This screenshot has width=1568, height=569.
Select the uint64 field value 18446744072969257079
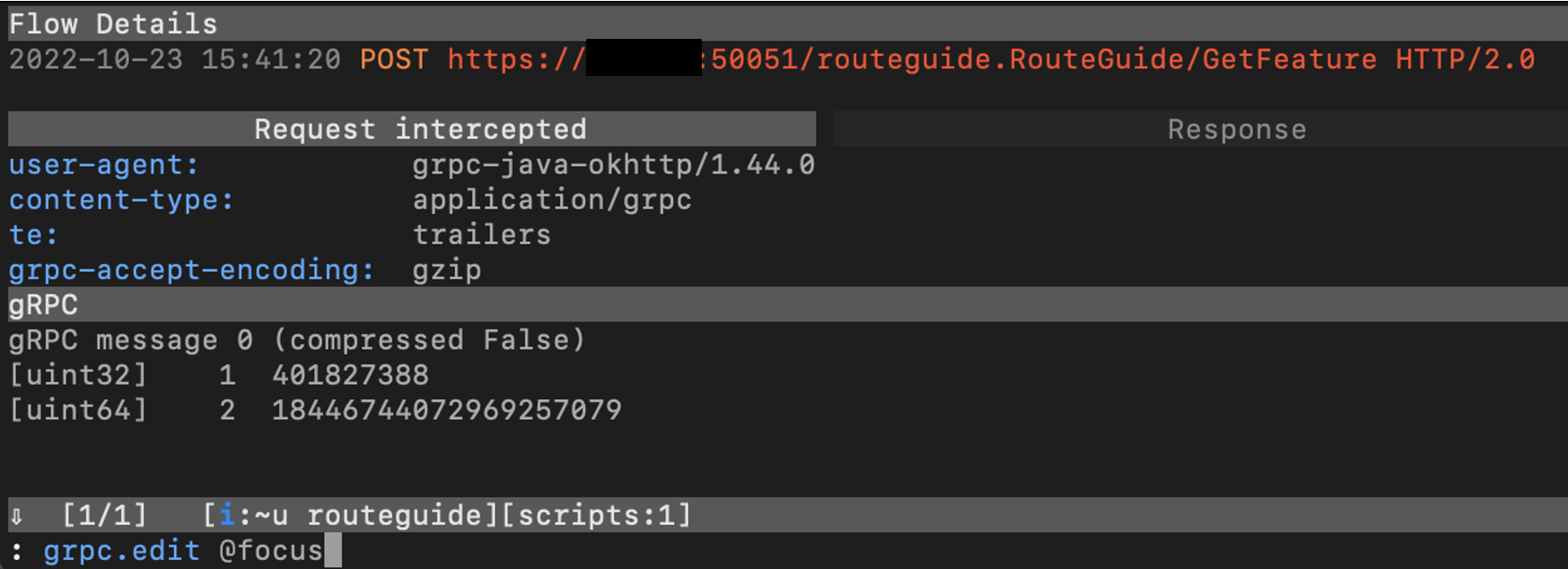pos(446,411)
